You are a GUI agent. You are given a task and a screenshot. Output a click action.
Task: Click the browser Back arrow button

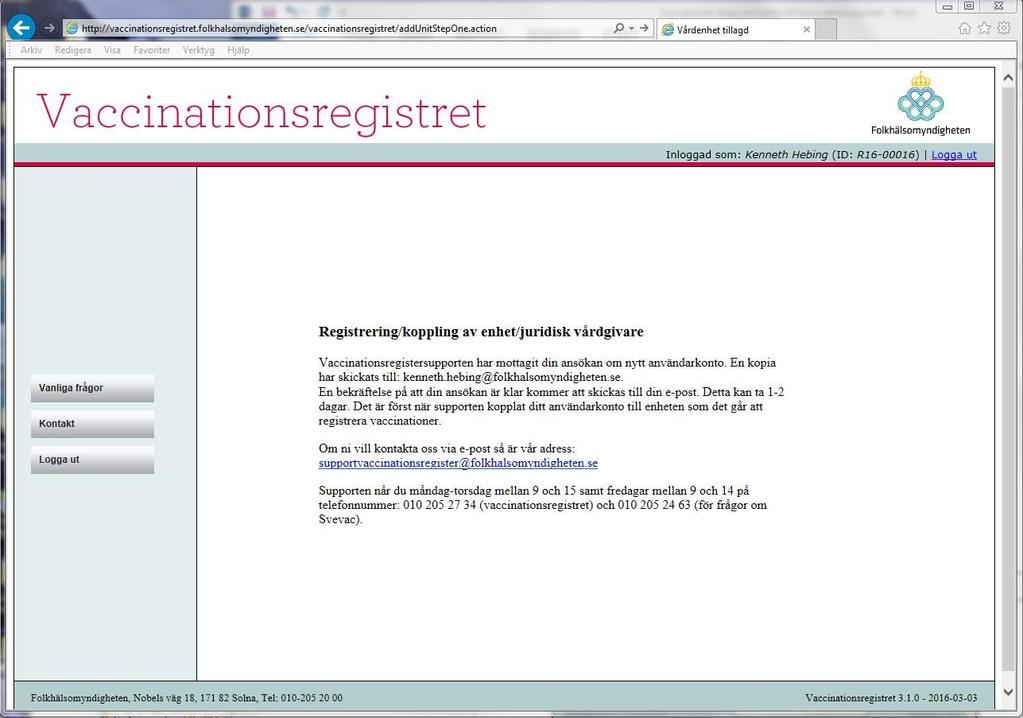point(22,28)
